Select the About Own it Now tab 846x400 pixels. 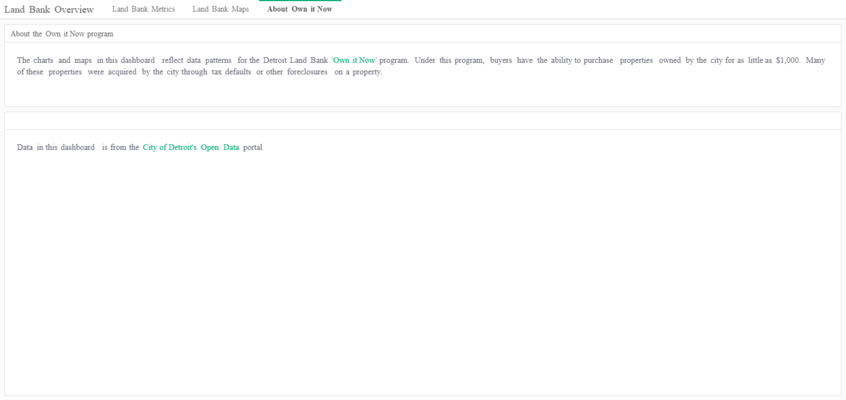299,9
